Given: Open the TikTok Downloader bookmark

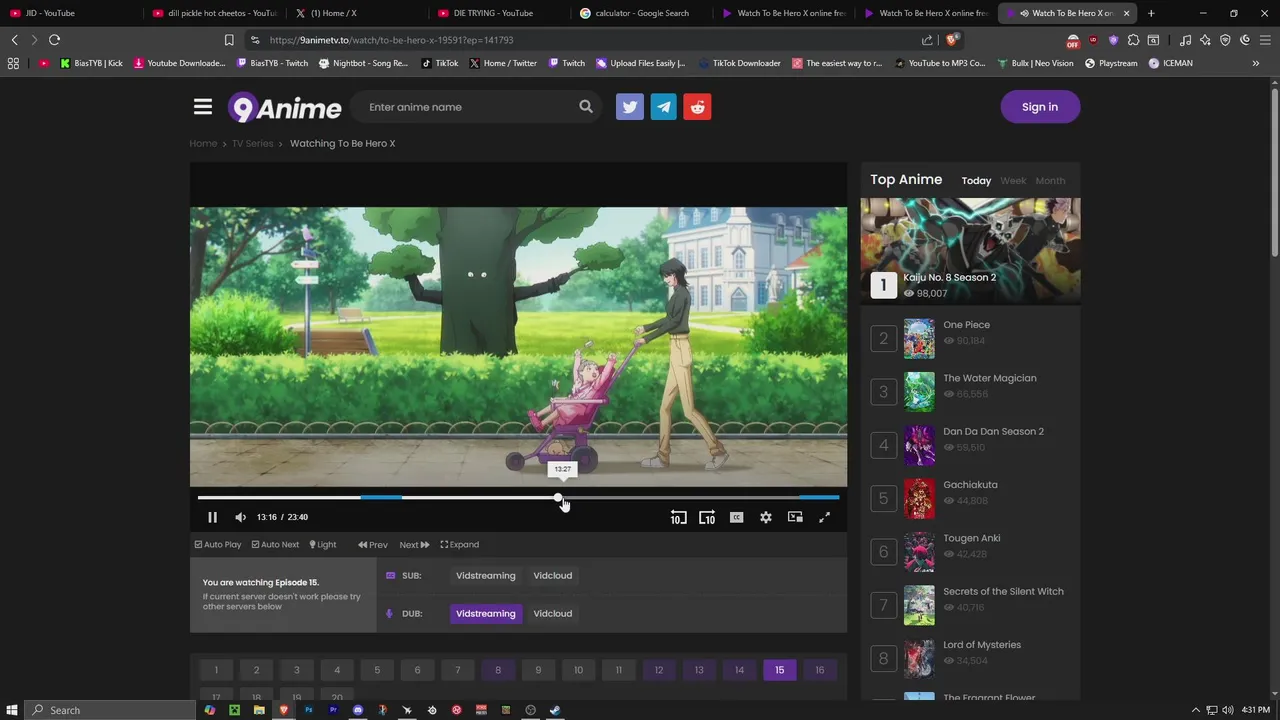Looking at the screenshot, I should click(x=740, y=63).
